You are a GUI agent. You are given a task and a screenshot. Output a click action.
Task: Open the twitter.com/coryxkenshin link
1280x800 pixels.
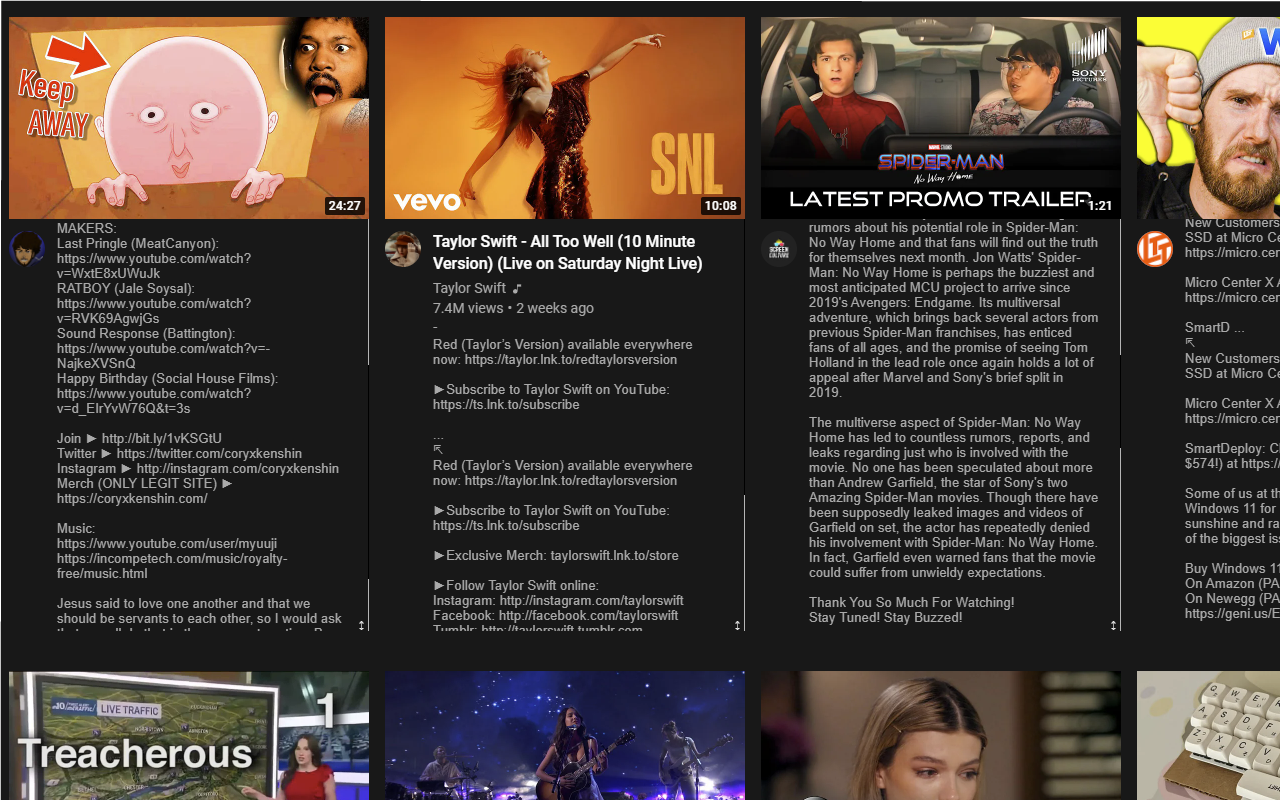coord(222,453)
